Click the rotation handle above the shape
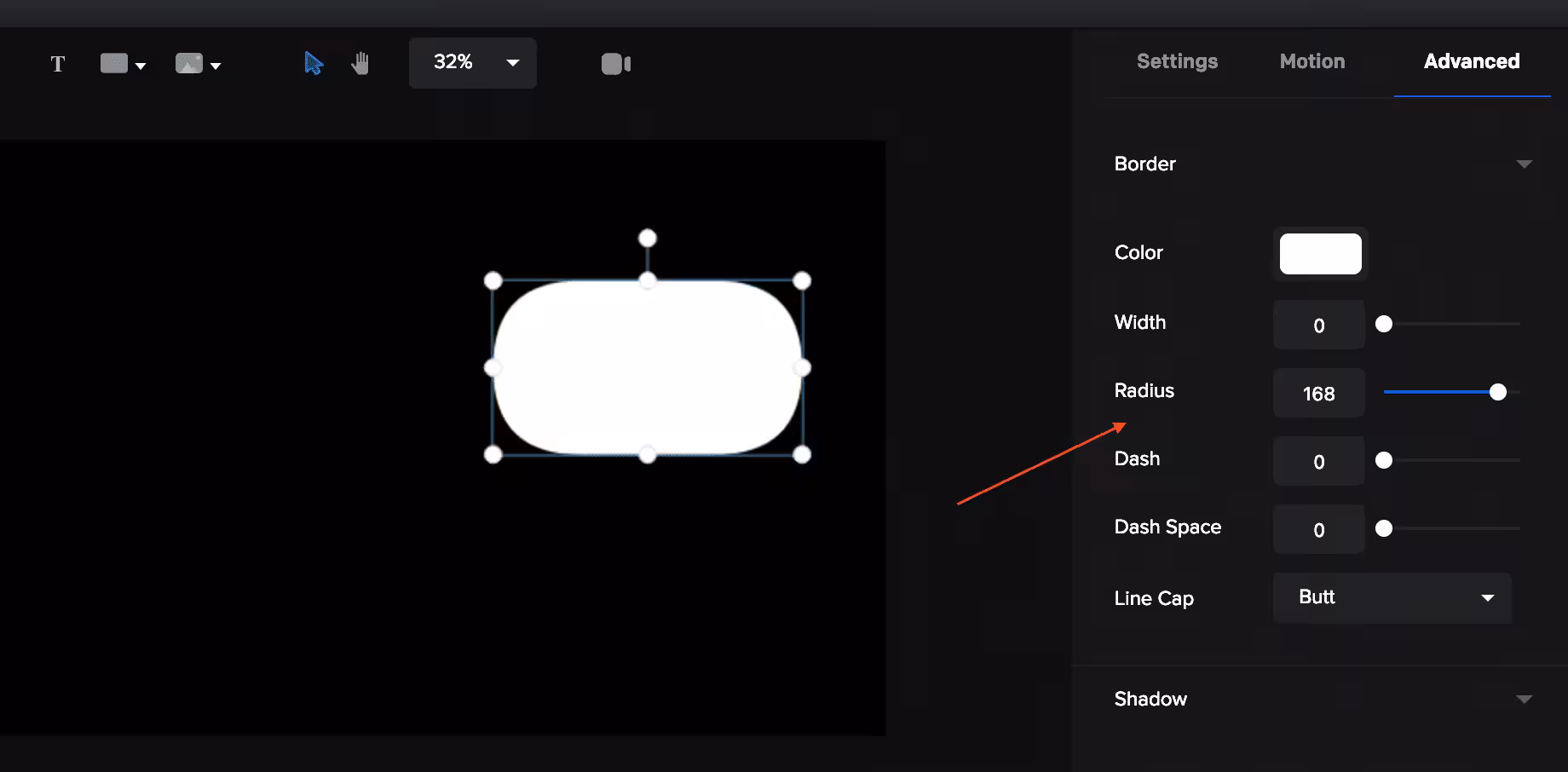The height and width of the screenshot is (772, 1568). pyautogui.click(x=648, y=238)
